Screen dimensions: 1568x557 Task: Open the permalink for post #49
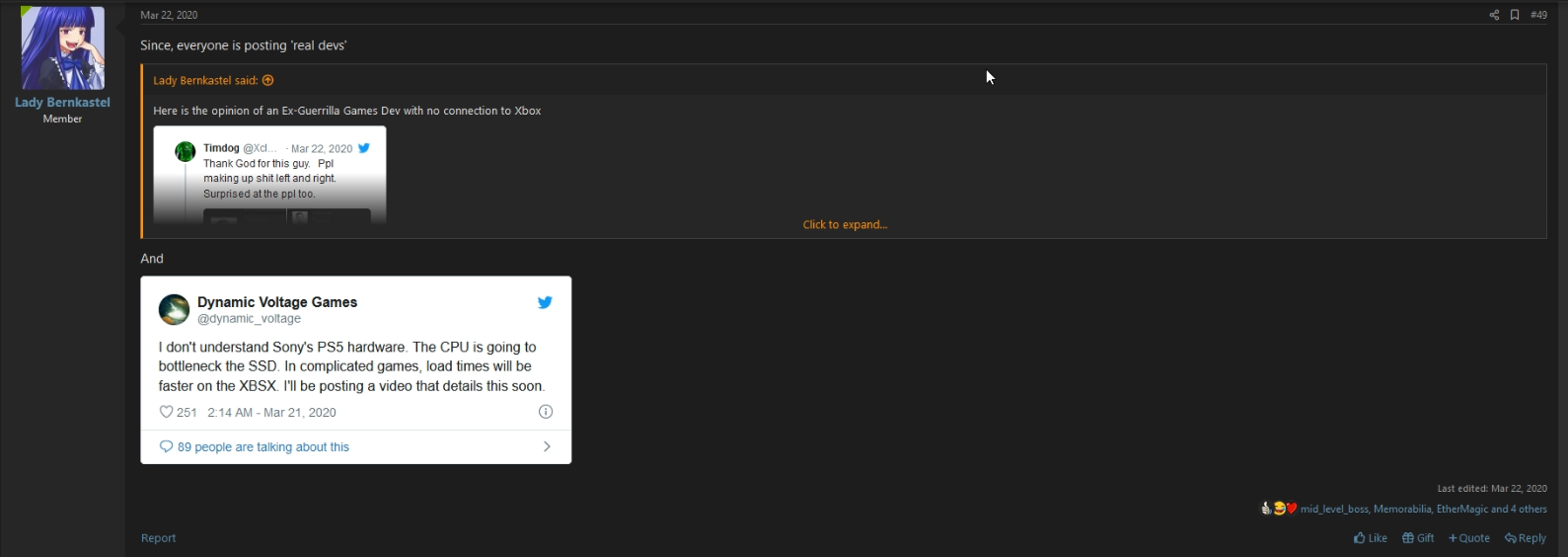[1538, 15]
